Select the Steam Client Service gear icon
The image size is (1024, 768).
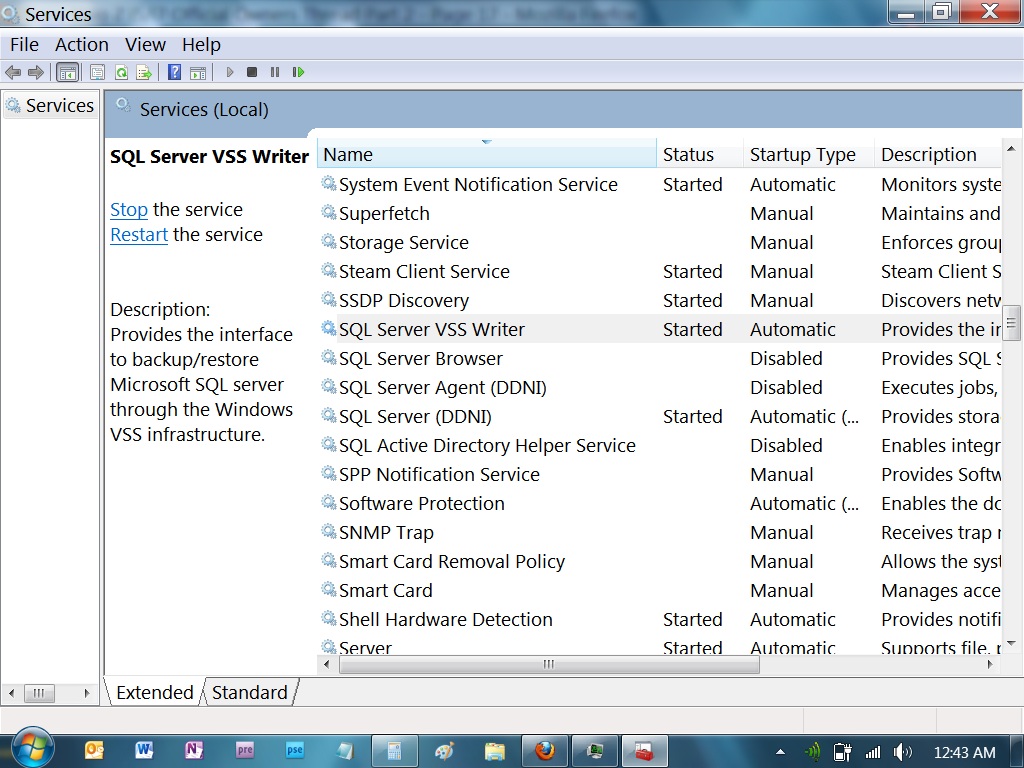tap(328, 270)
